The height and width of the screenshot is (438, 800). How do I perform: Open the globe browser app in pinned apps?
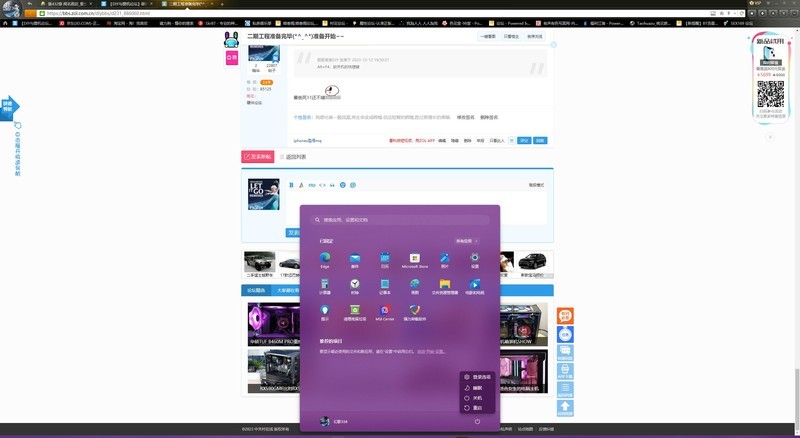415,286
